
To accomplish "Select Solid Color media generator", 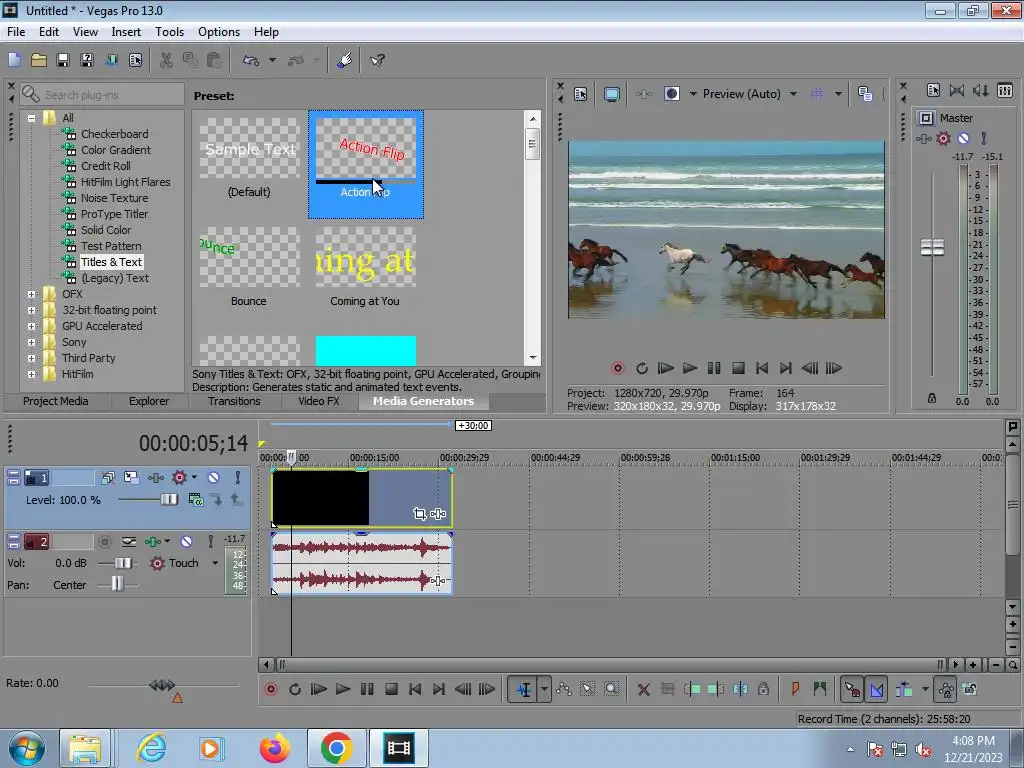I will pyautogui.click(x=106, y=230).
